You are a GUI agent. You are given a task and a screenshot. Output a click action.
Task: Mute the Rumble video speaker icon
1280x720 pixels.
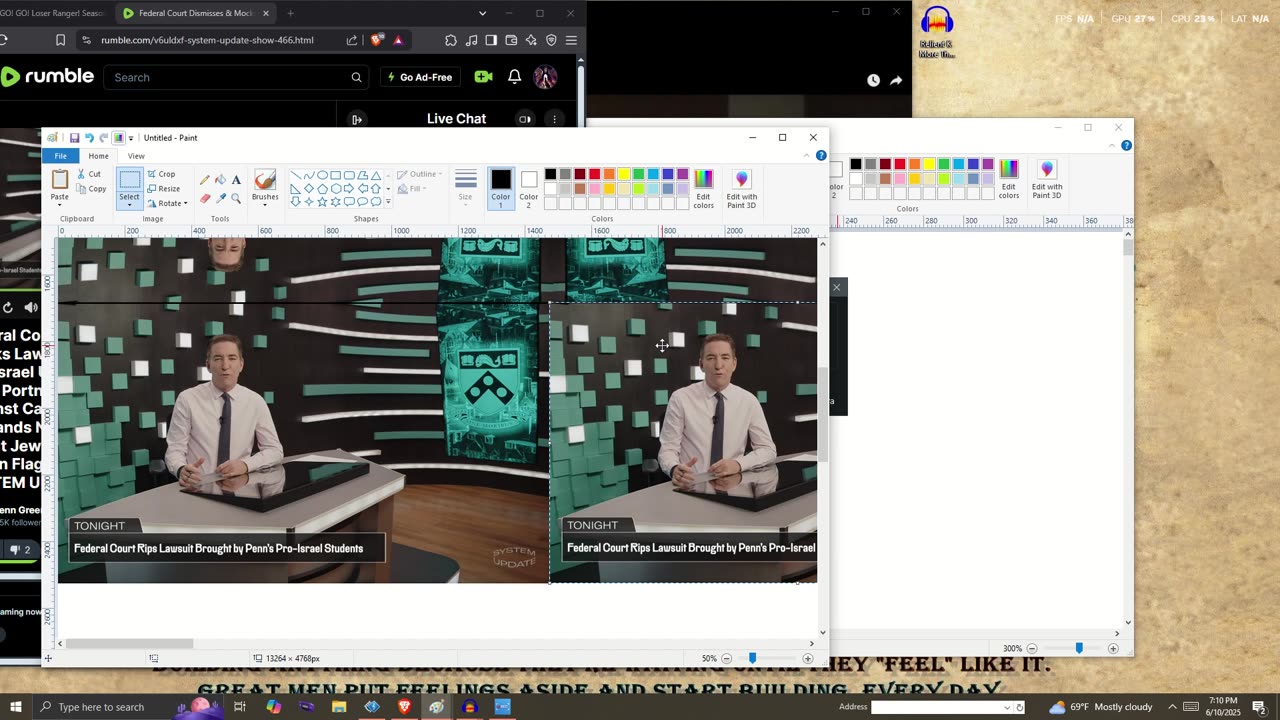pyautogui.click(x=31, y=308)
